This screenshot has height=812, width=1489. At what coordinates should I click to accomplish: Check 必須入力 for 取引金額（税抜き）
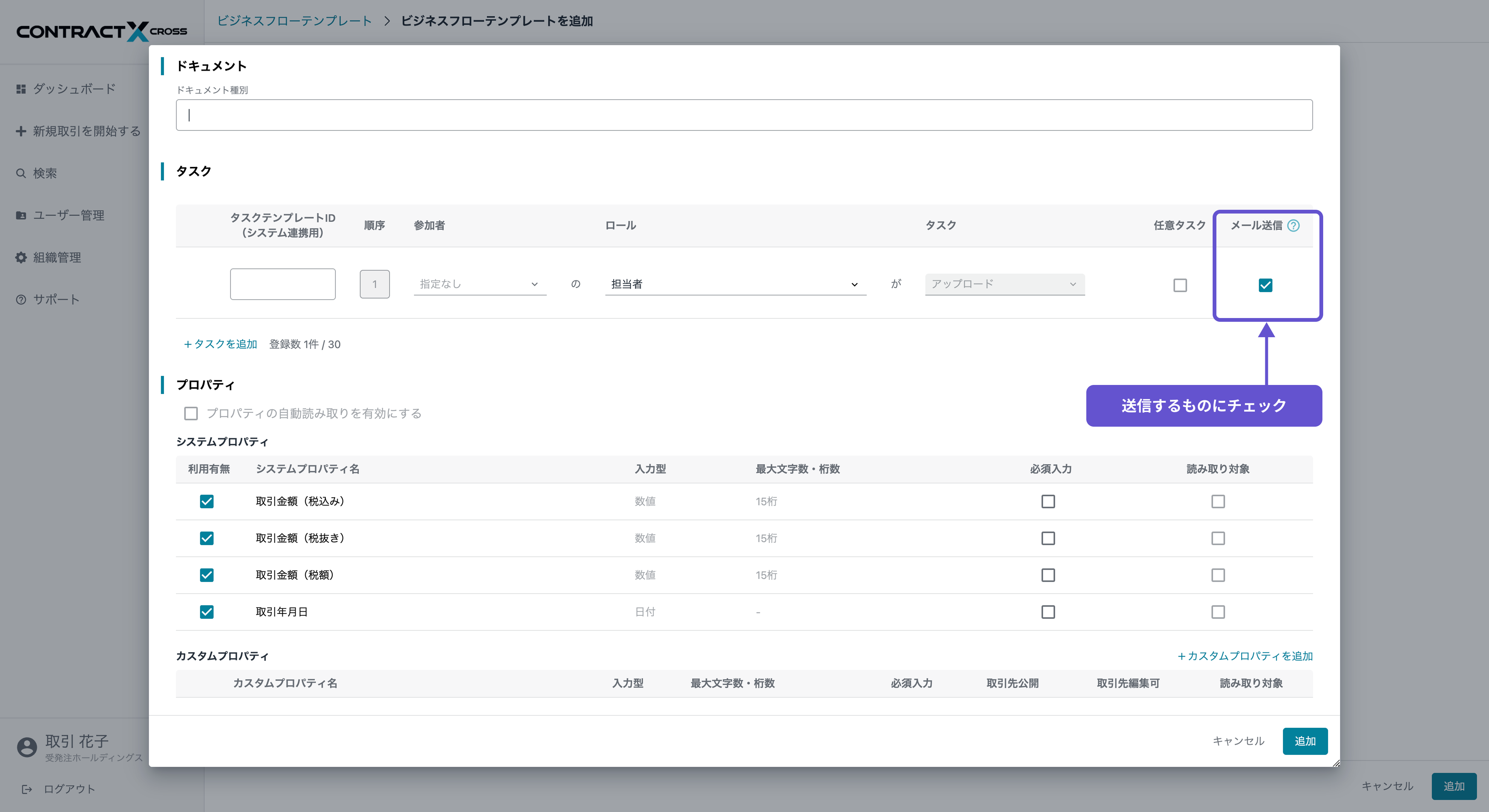[x=1048, y=539]
